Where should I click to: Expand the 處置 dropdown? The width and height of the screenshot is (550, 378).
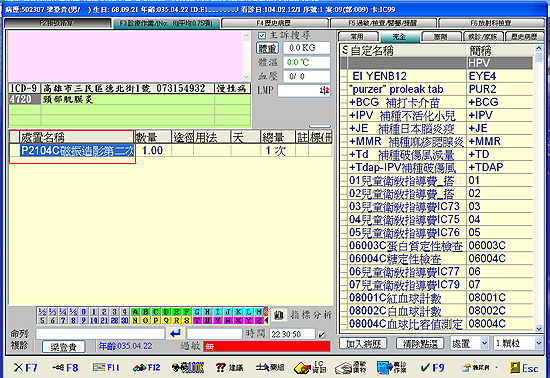point(484,343)
